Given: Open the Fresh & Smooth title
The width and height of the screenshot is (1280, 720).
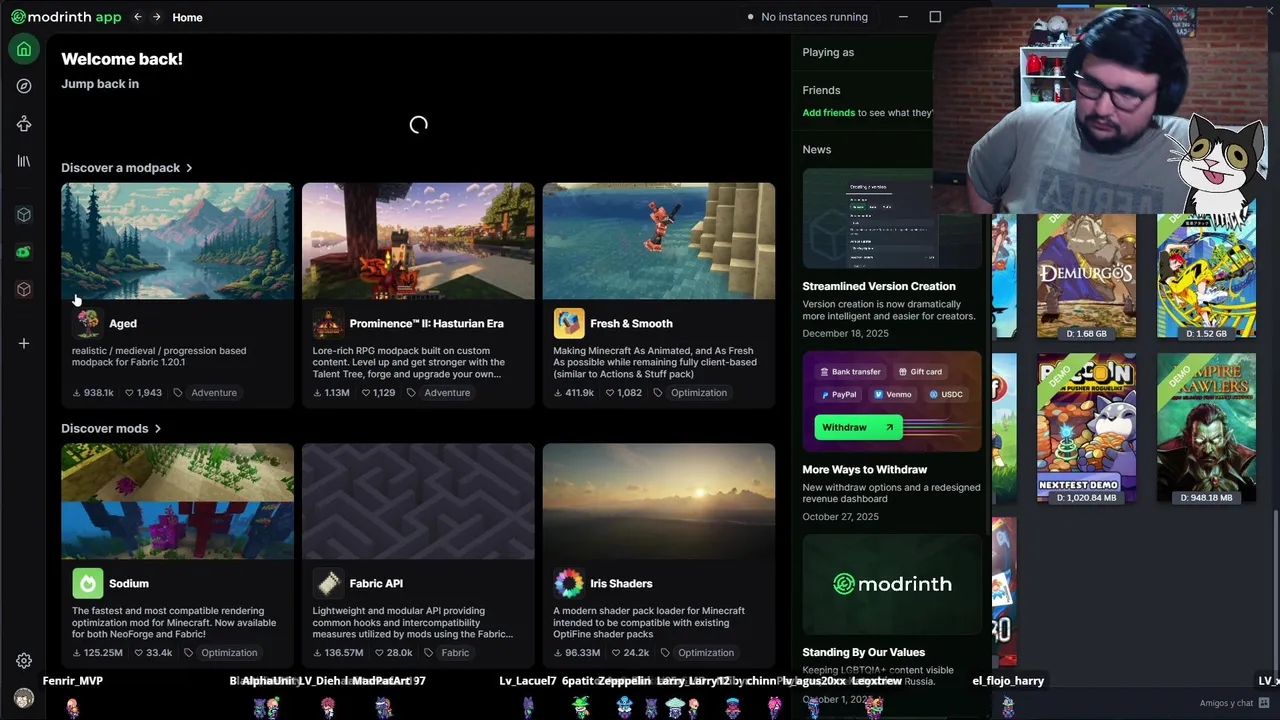Looking at the screenshot, I should pos(631,323).
